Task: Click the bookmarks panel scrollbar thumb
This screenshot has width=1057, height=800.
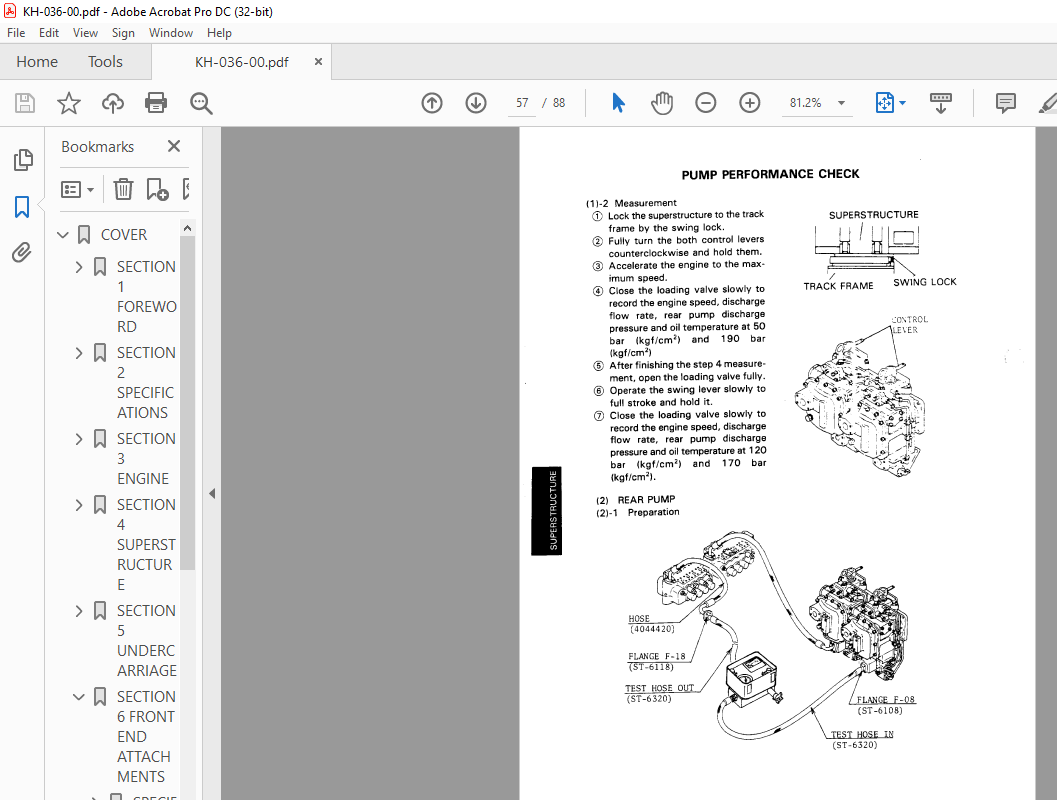Action: click(187, 403)
